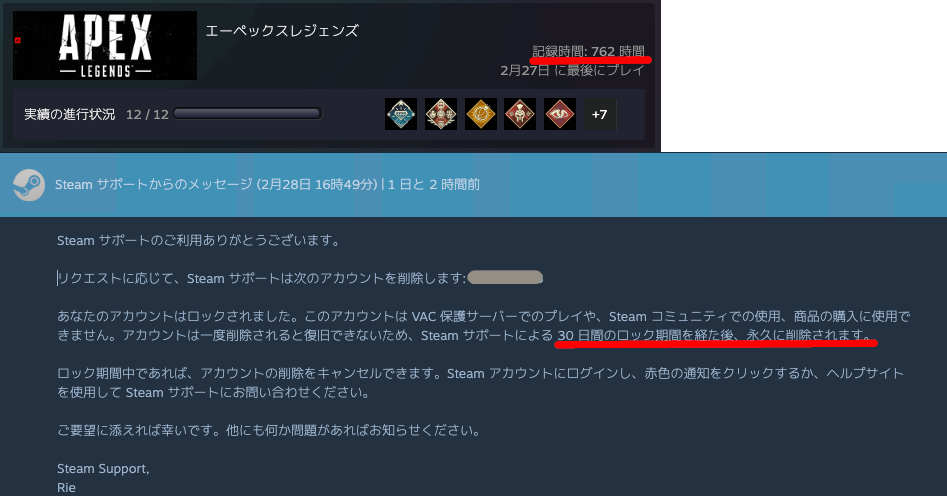Open the Apex Legends game thumbnail
The width and height of the screenshot is (947, 496).
[x=105, y=45]
